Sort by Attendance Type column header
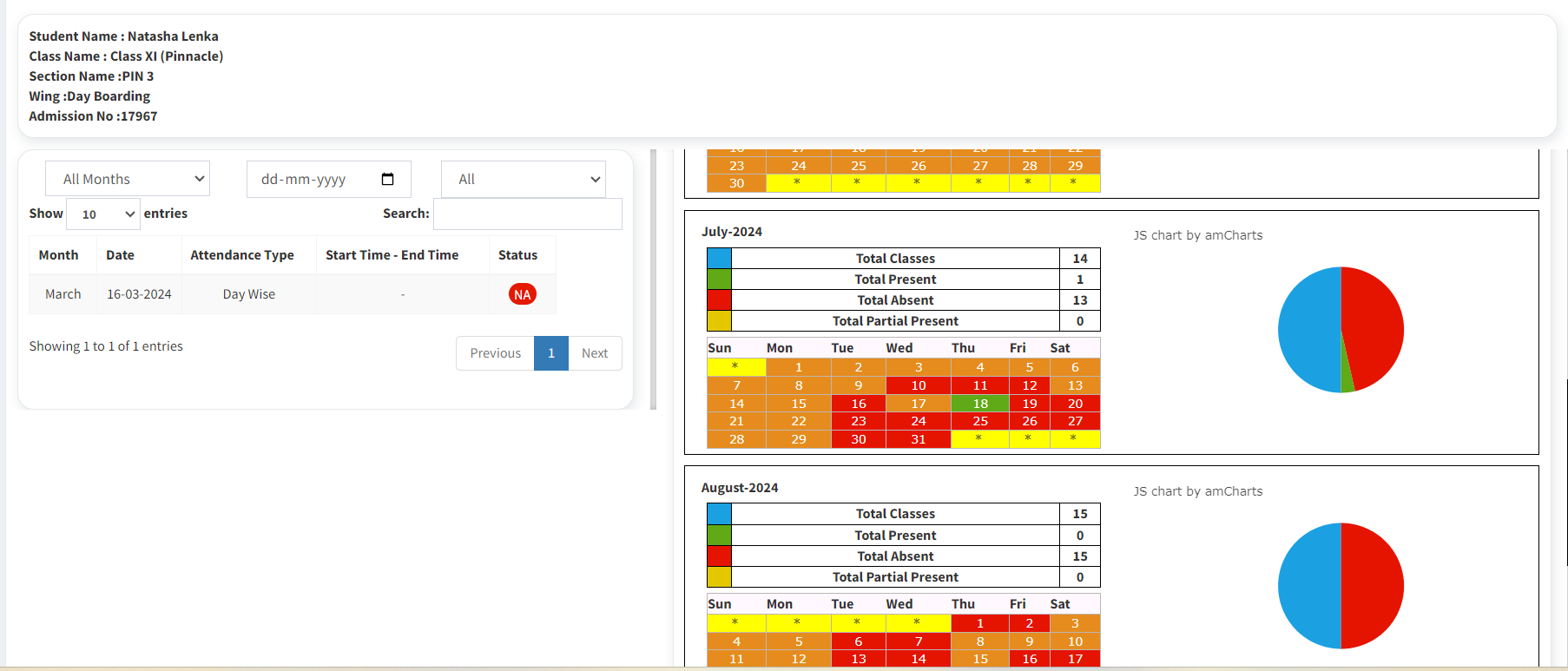The width and height of the screenshot is (1568, 671). (242, 255)
